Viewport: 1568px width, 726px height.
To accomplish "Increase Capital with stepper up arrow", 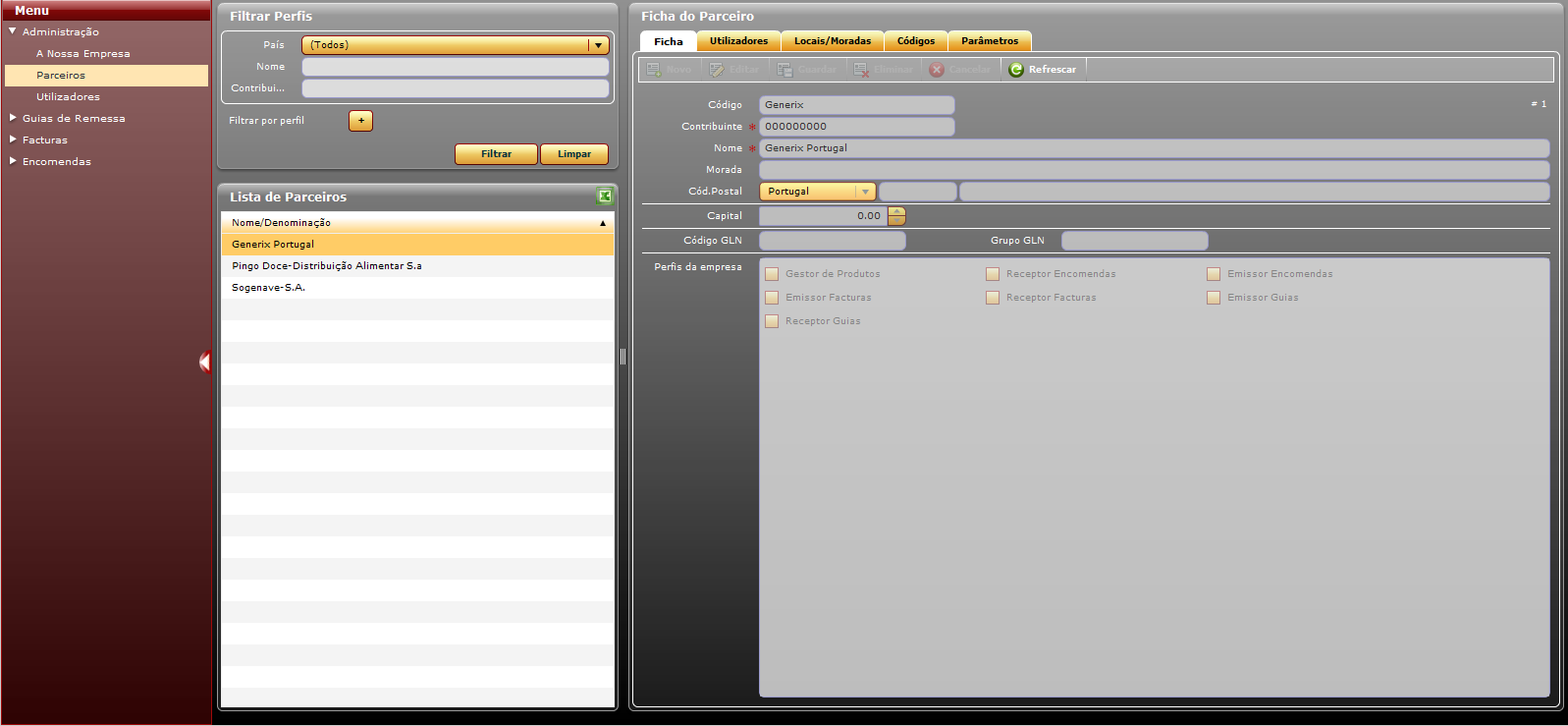I will (896, 211).
